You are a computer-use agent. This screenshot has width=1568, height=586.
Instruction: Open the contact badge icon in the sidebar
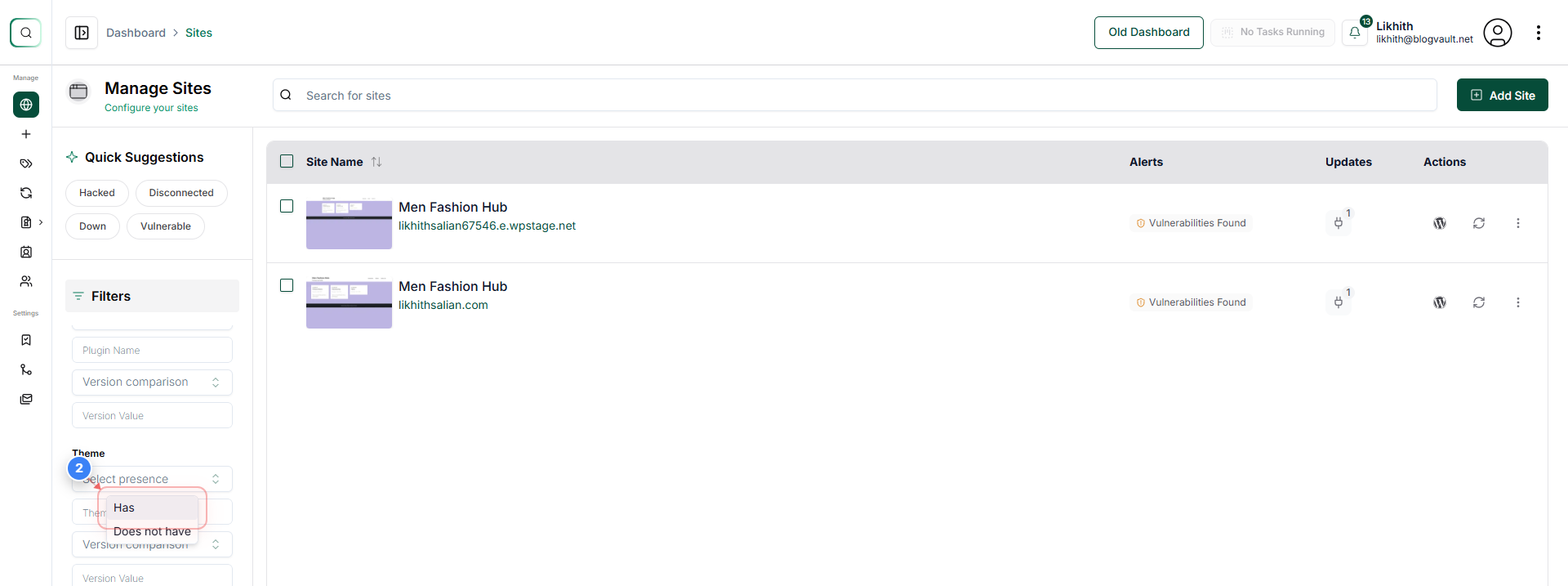(x=26, y=252)
